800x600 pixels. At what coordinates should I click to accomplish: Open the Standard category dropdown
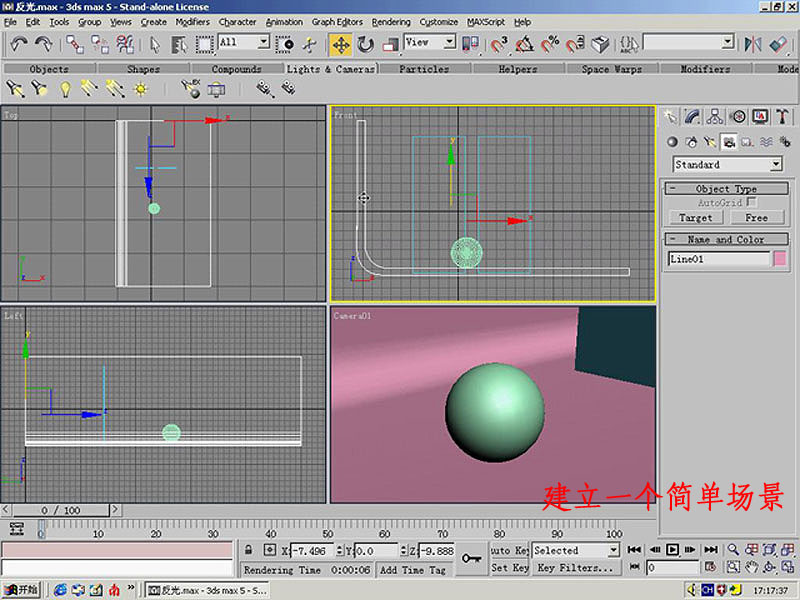[x=776, y=165]
